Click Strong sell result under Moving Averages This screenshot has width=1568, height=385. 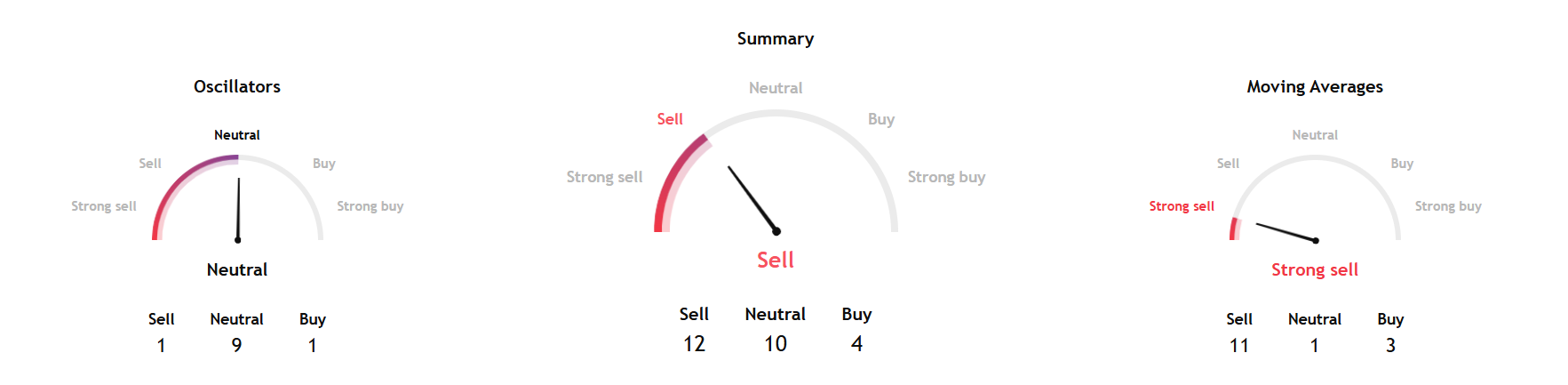click(x=1314, y=269)
